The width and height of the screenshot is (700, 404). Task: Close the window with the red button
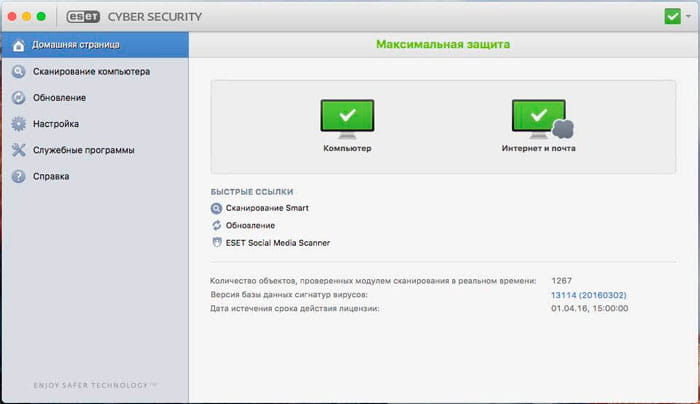tap(12, 17)
